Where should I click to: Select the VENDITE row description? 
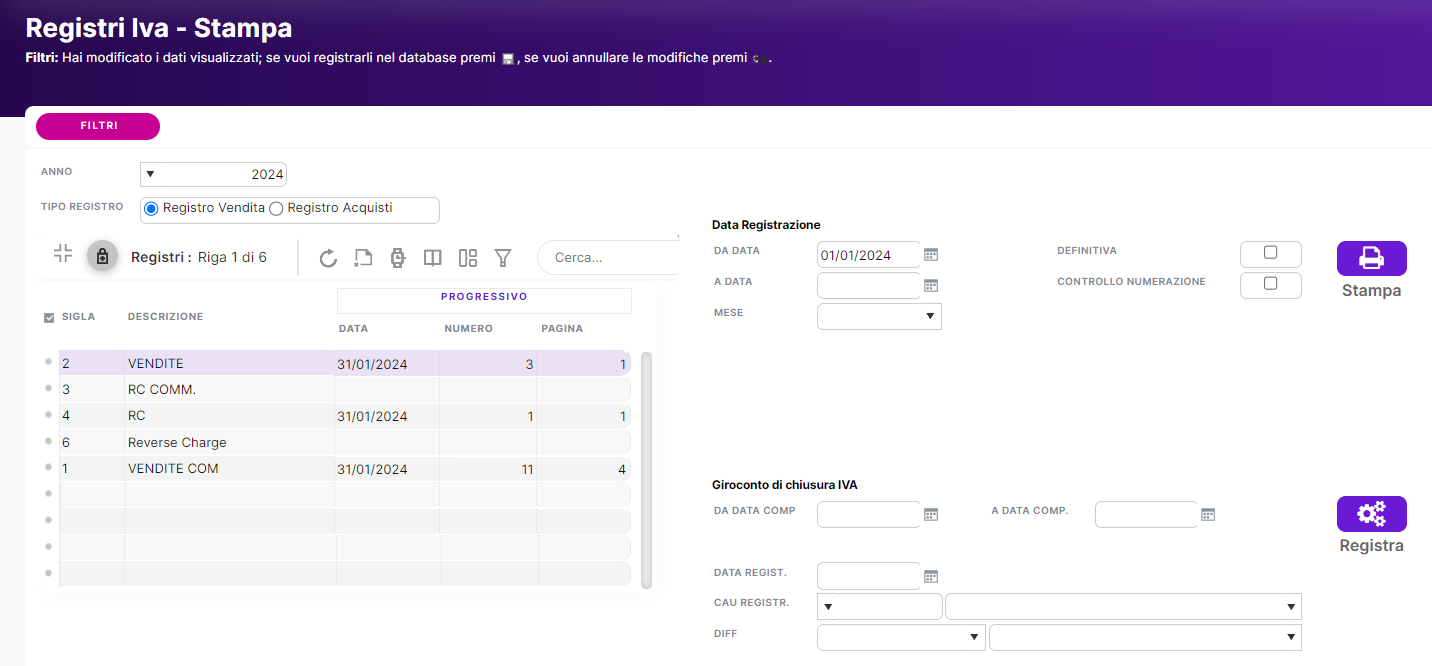pos(156,364)
